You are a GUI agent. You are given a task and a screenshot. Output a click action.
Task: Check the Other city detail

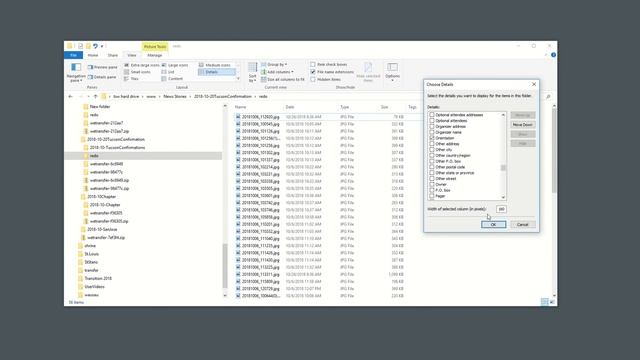pos(432,150)
